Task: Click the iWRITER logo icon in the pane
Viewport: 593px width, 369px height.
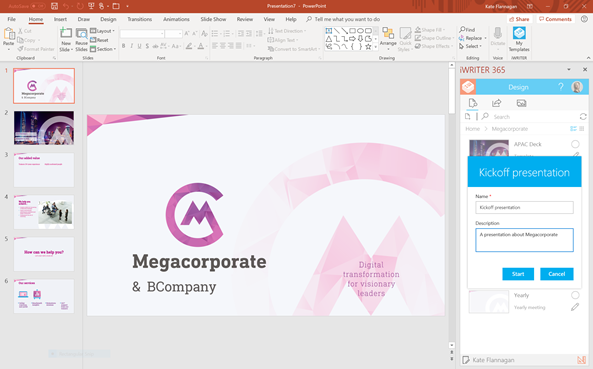Action: (x=468, y=87)
